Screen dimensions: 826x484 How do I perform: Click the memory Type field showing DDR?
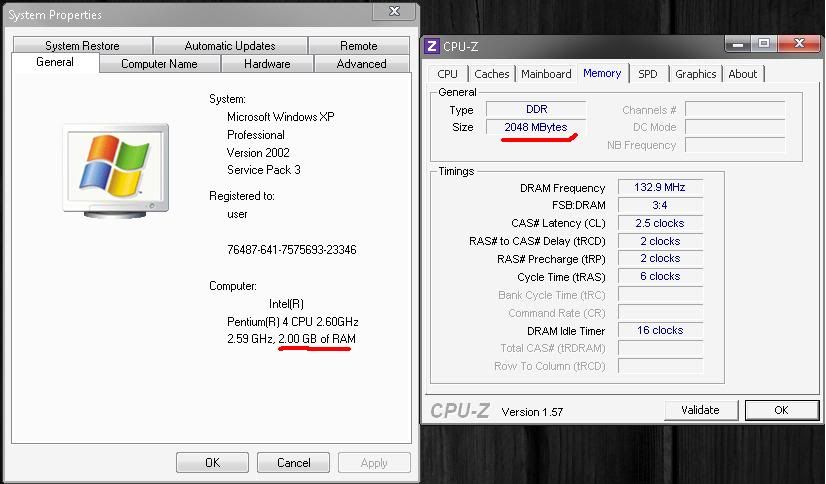pyautogui.click(x=536, y=109)
